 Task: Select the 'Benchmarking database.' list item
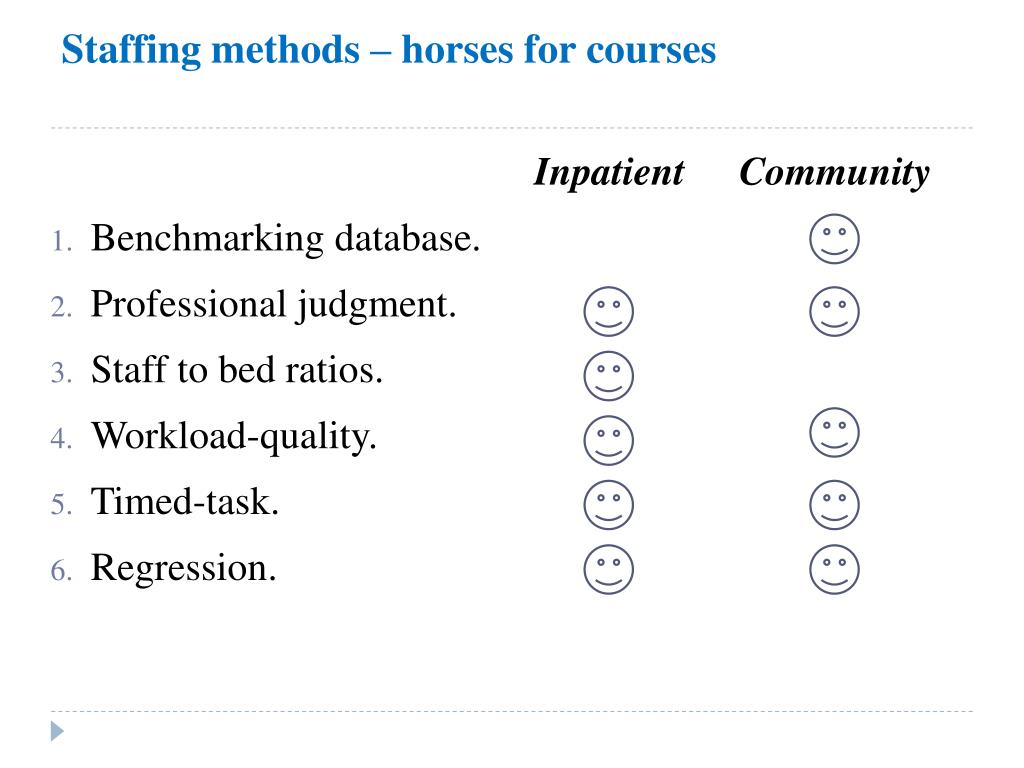(285, 238)
